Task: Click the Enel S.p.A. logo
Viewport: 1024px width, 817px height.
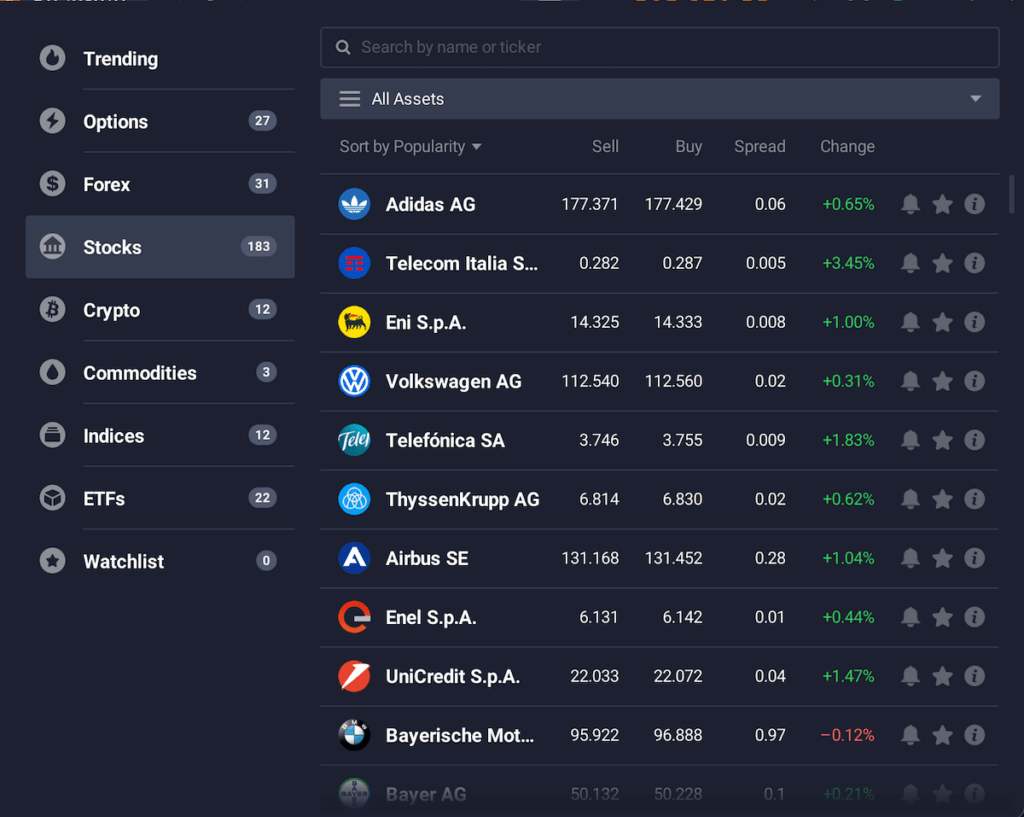Action: 355,617
